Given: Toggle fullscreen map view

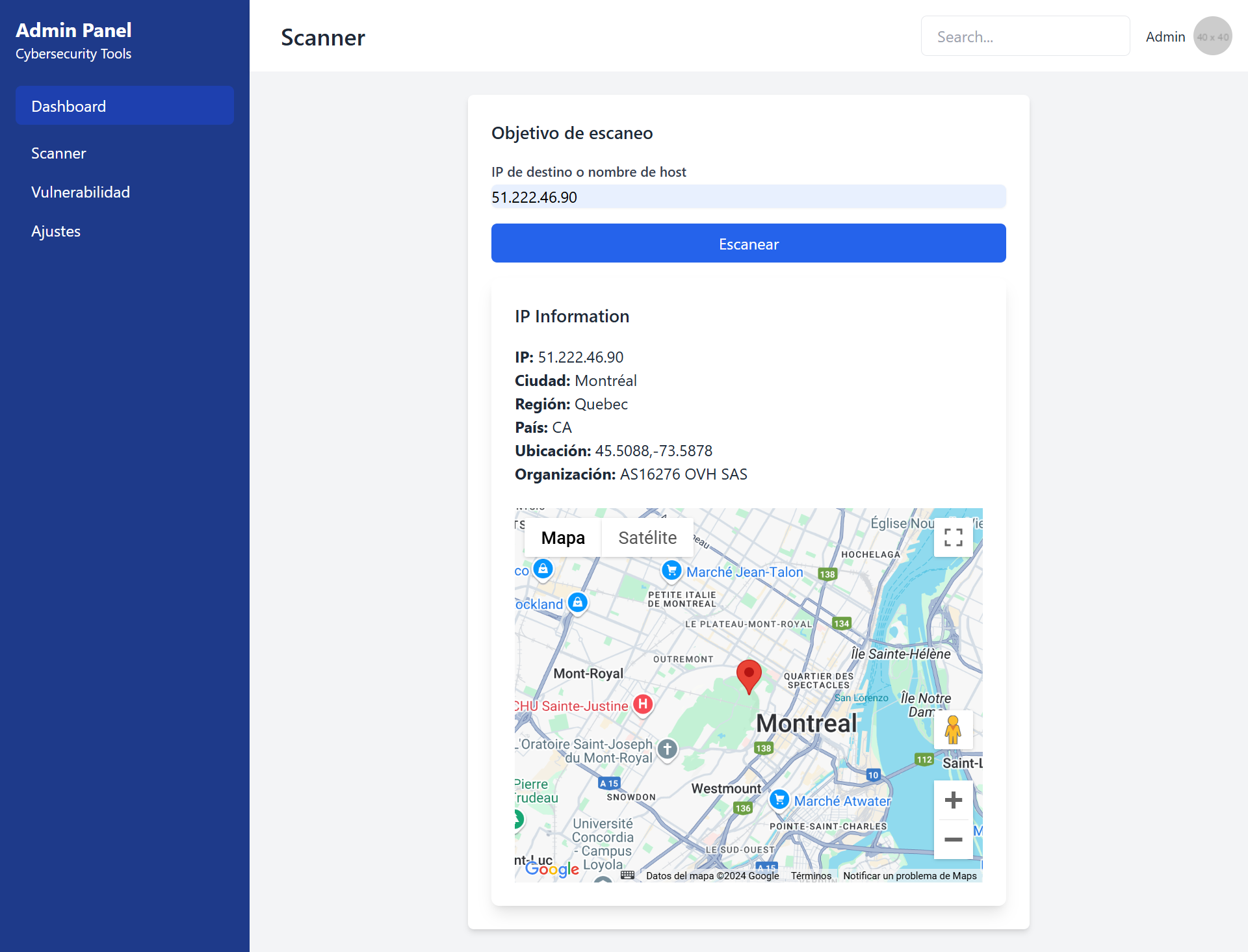Looking at the screenshot, I should point(953,537).
